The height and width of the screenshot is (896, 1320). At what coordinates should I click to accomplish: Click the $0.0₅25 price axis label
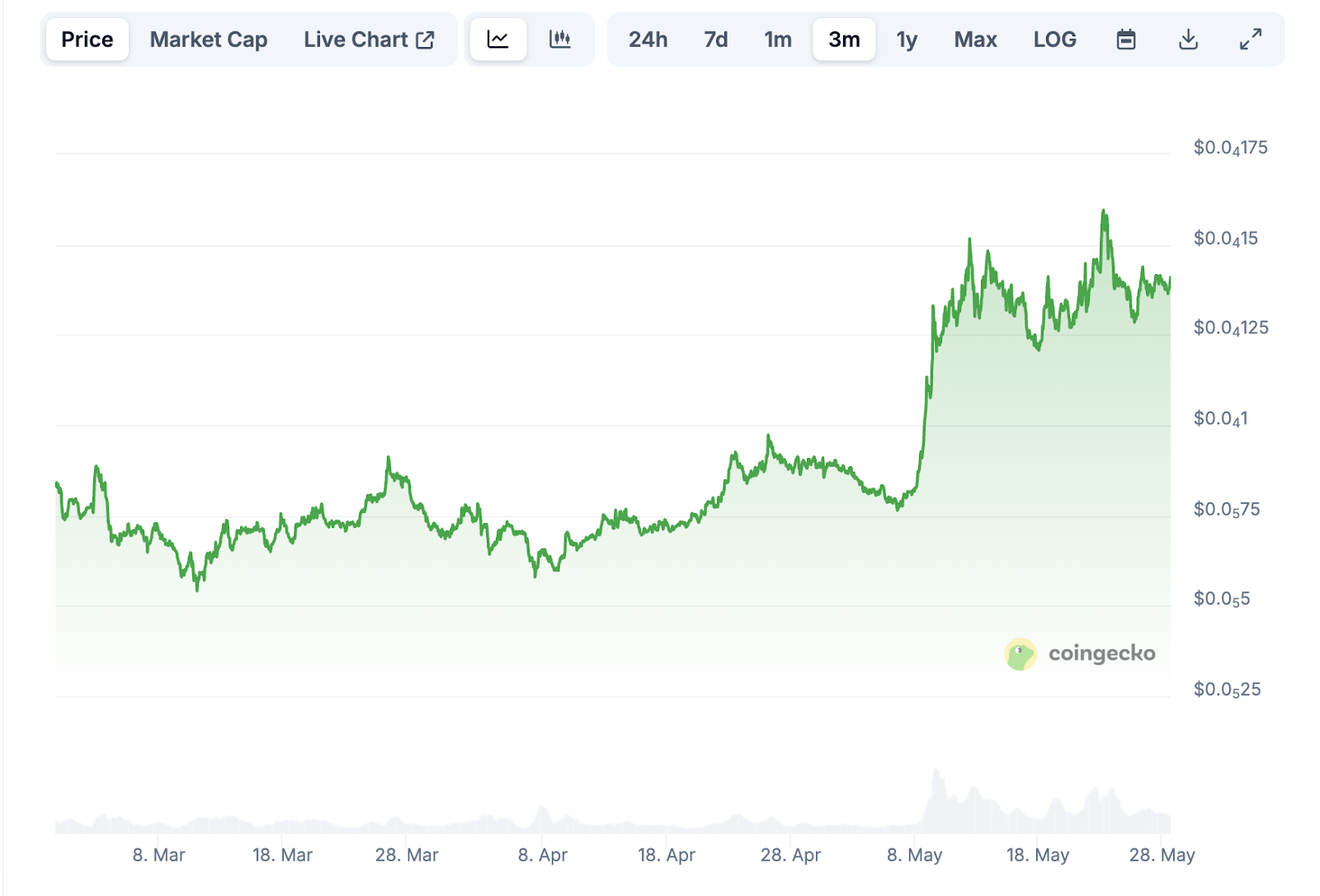pos(1227,690)
